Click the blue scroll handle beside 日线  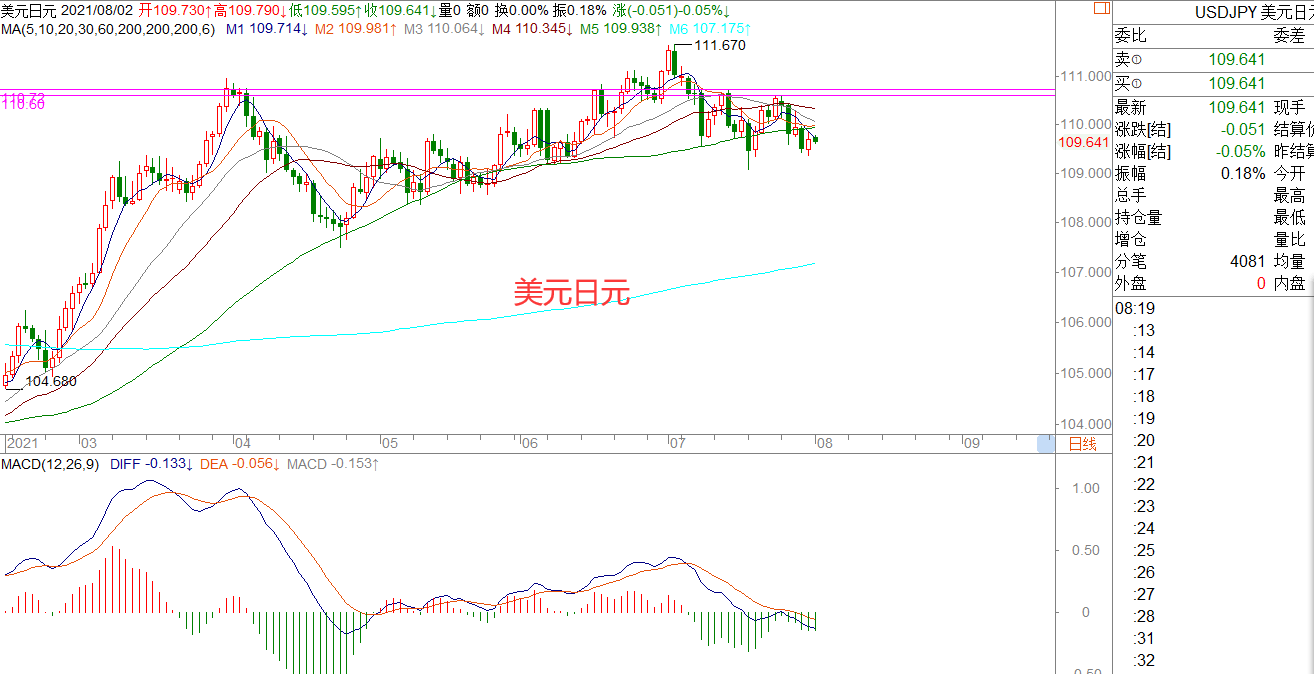tap(1045, 443)
